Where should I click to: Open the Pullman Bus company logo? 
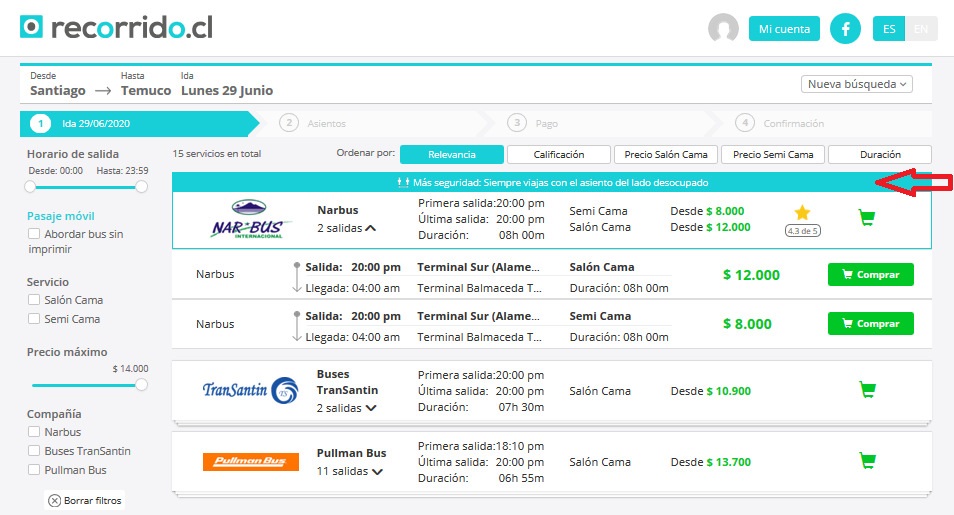[251, 461]
